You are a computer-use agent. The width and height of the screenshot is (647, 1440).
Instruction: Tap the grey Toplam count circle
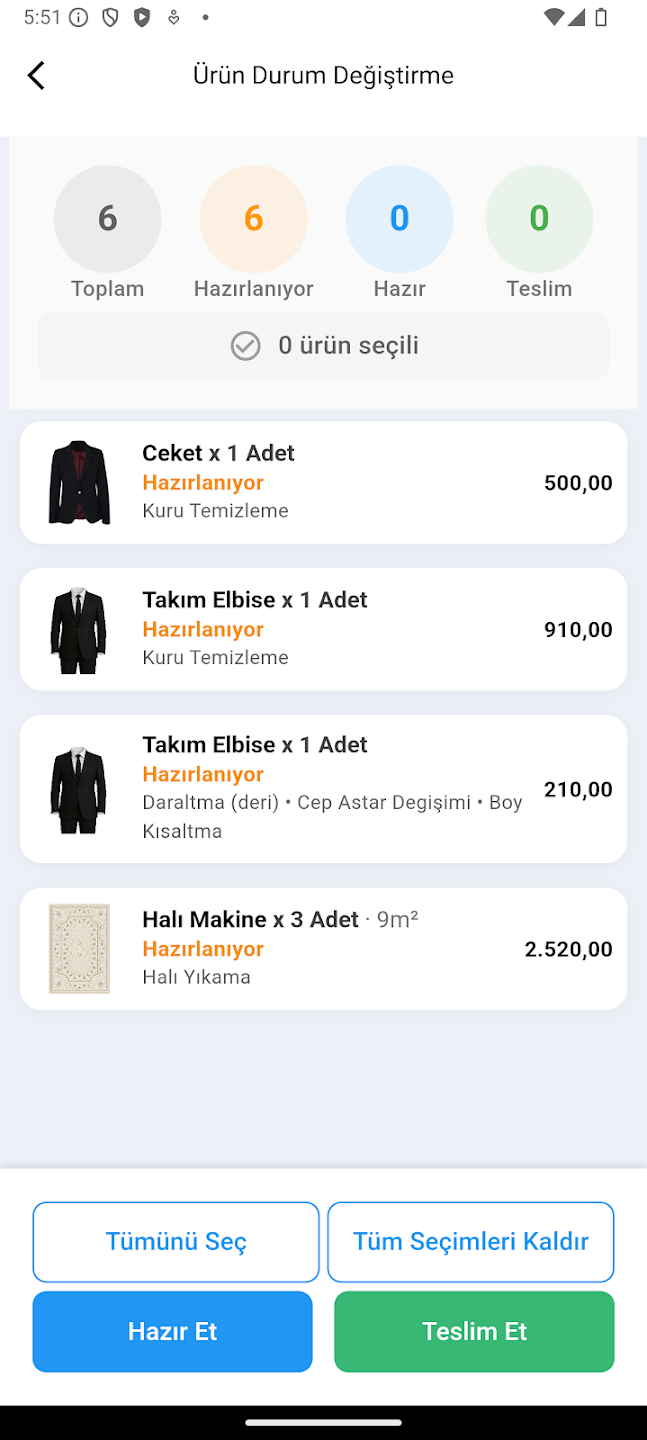click(x=107, y=218)
